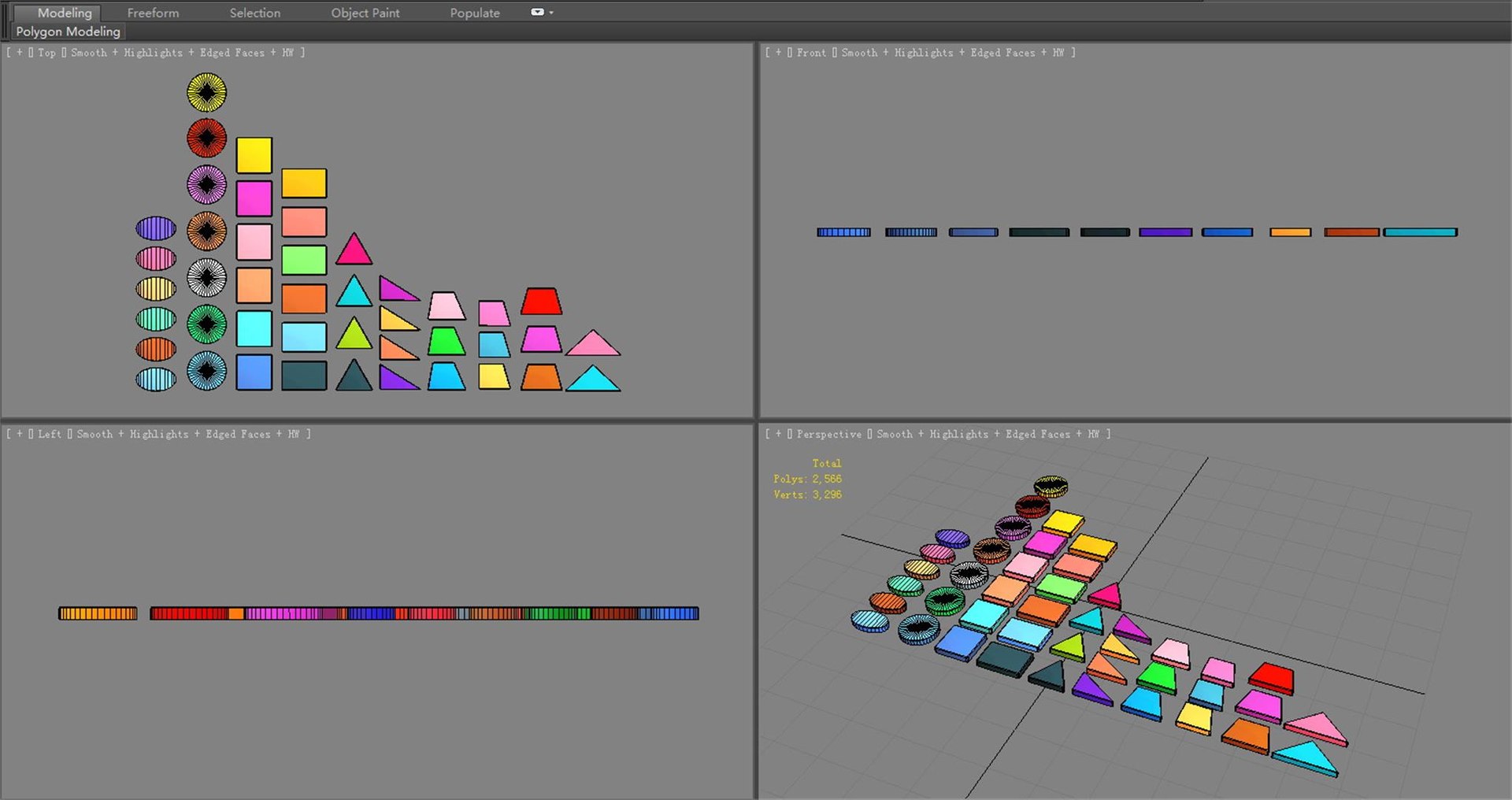Select the orange bar in Front viewport
The height and width of the screenshot is (800, 1512).
click(1291, 232)
